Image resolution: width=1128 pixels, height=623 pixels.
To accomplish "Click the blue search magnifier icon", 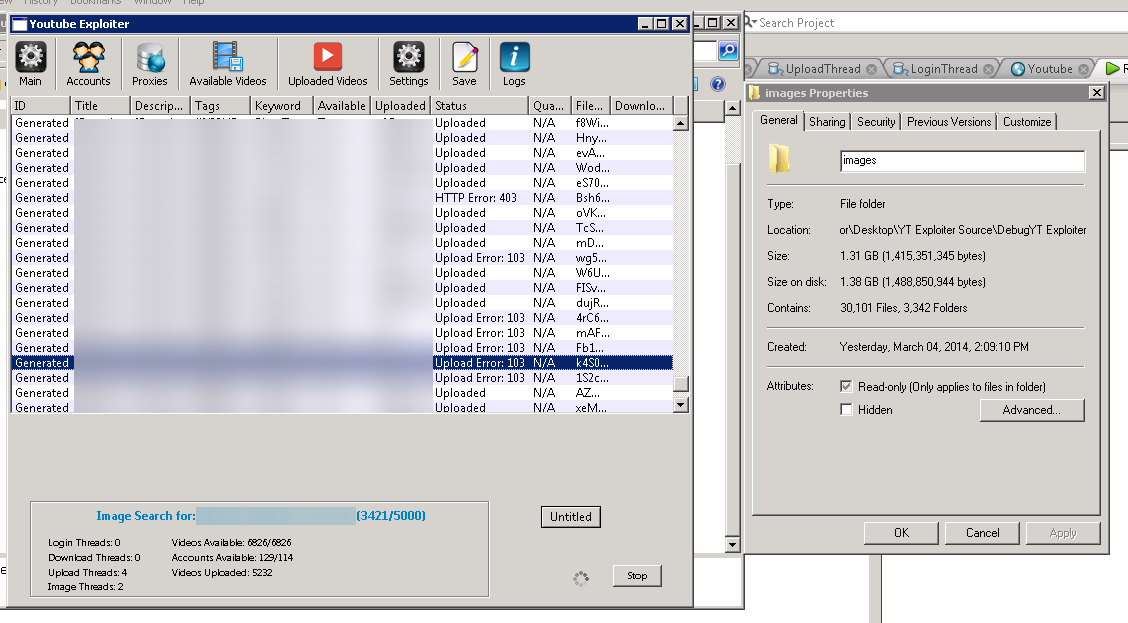I will (728, 50).
